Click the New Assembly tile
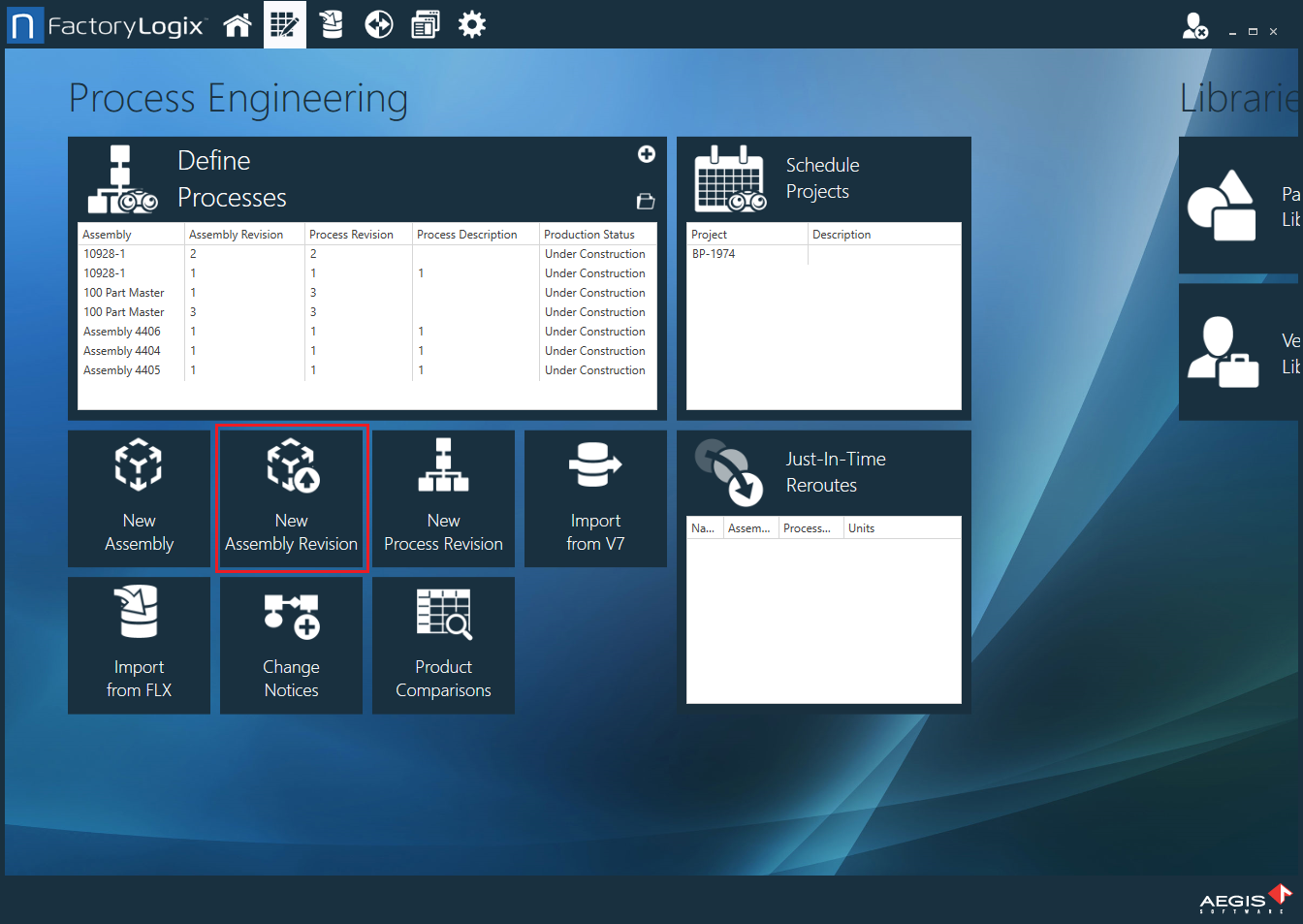This screenshot has width=1303, height=924. 139,498
